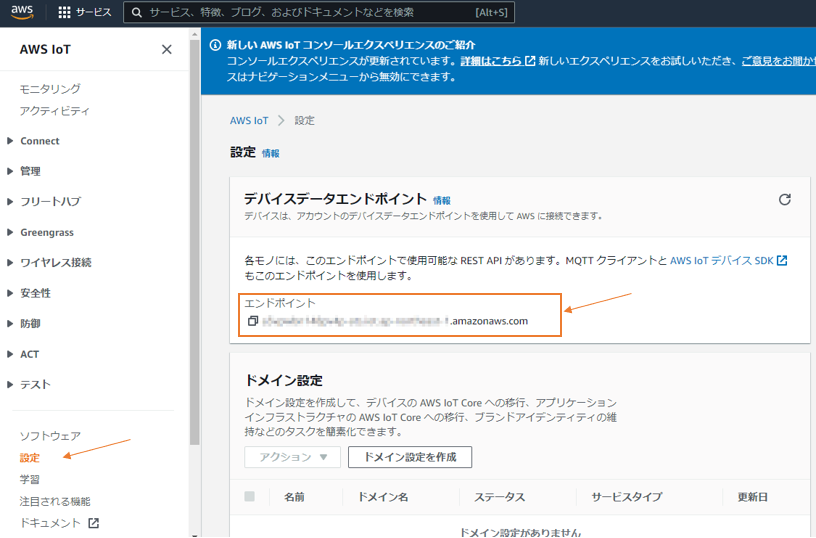The height and width of the screenshot is (538, 816).
Task: Expand the Connect section in sidebar
Action: click(x=40, y=141)
